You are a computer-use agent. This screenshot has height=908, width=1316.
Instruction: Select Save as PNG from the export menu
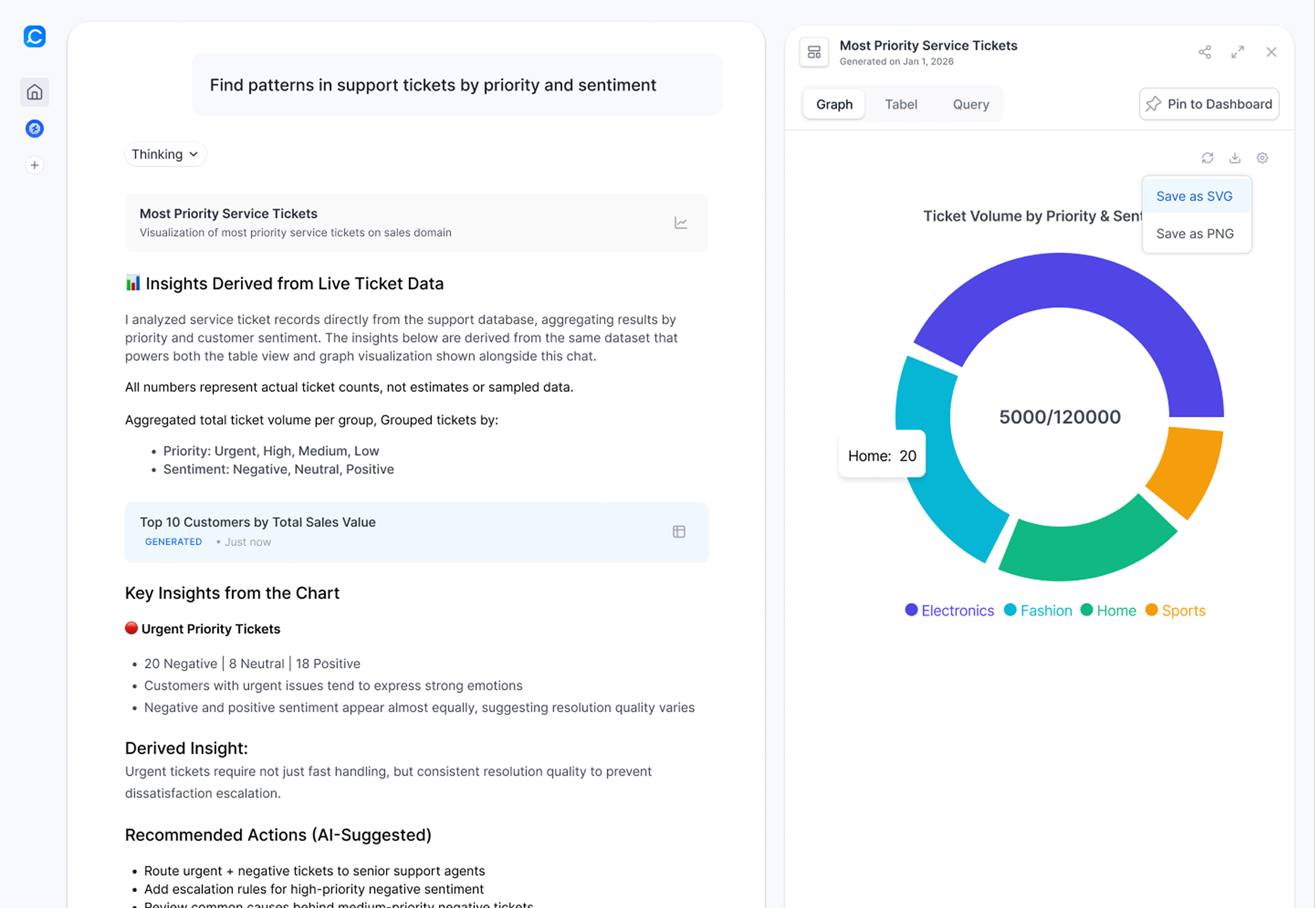pos(1195,233)
